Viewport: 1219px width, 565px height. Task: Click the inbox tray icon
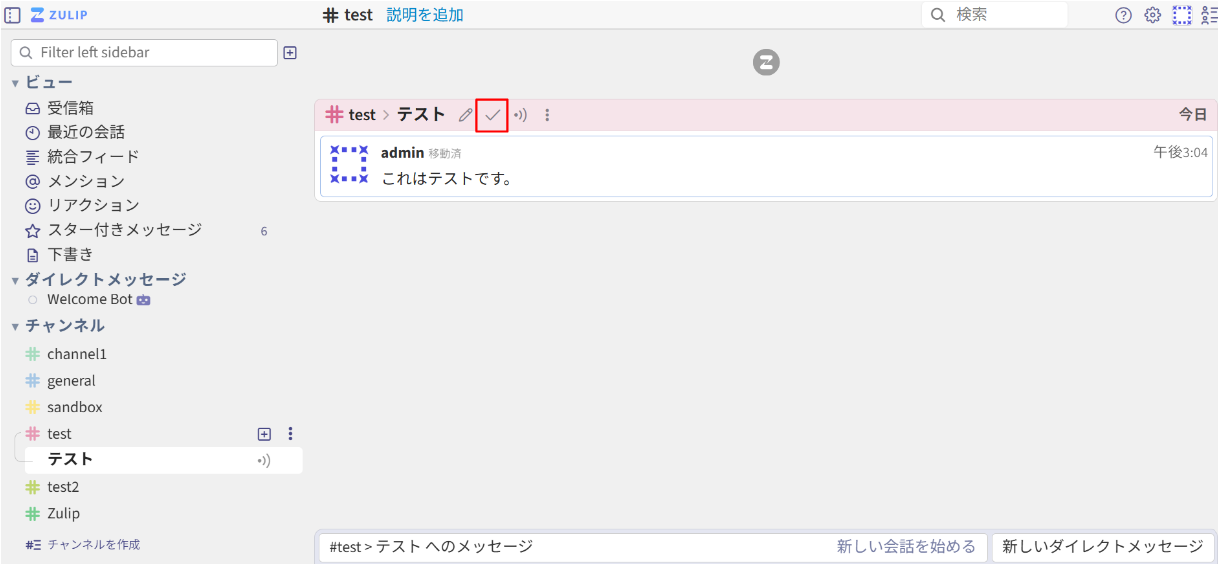33,108
